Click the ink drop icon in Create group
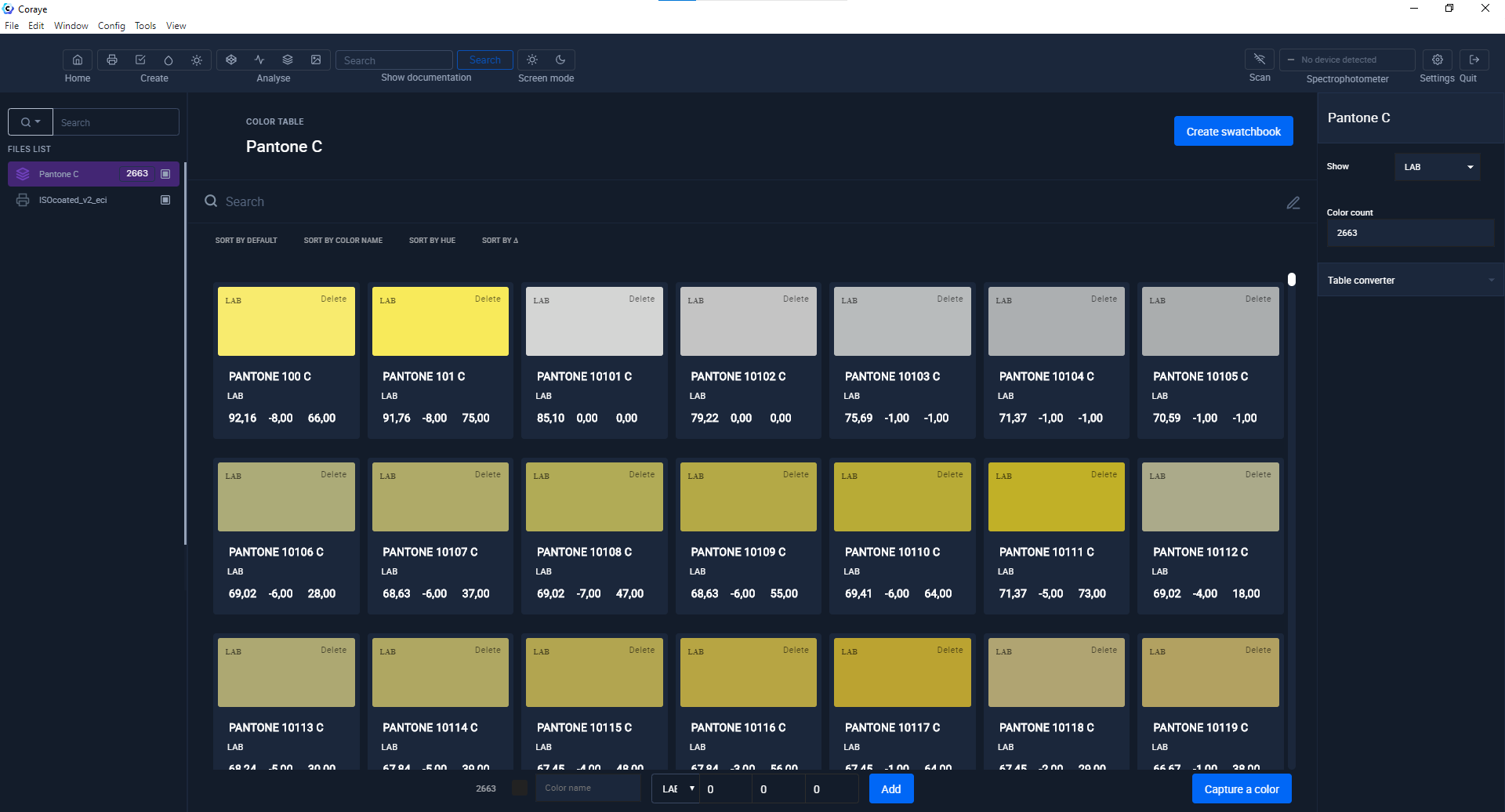Viewport: 1505px width, 812px height. (x=169, y=60)
